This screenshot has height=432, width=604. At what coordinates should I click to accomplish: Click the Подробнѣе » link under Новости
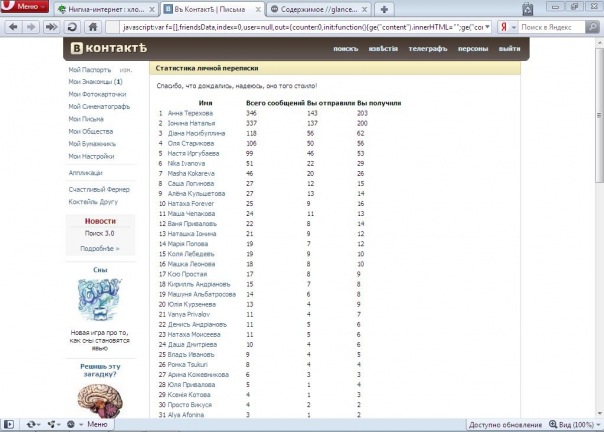(x=100, y=249)
